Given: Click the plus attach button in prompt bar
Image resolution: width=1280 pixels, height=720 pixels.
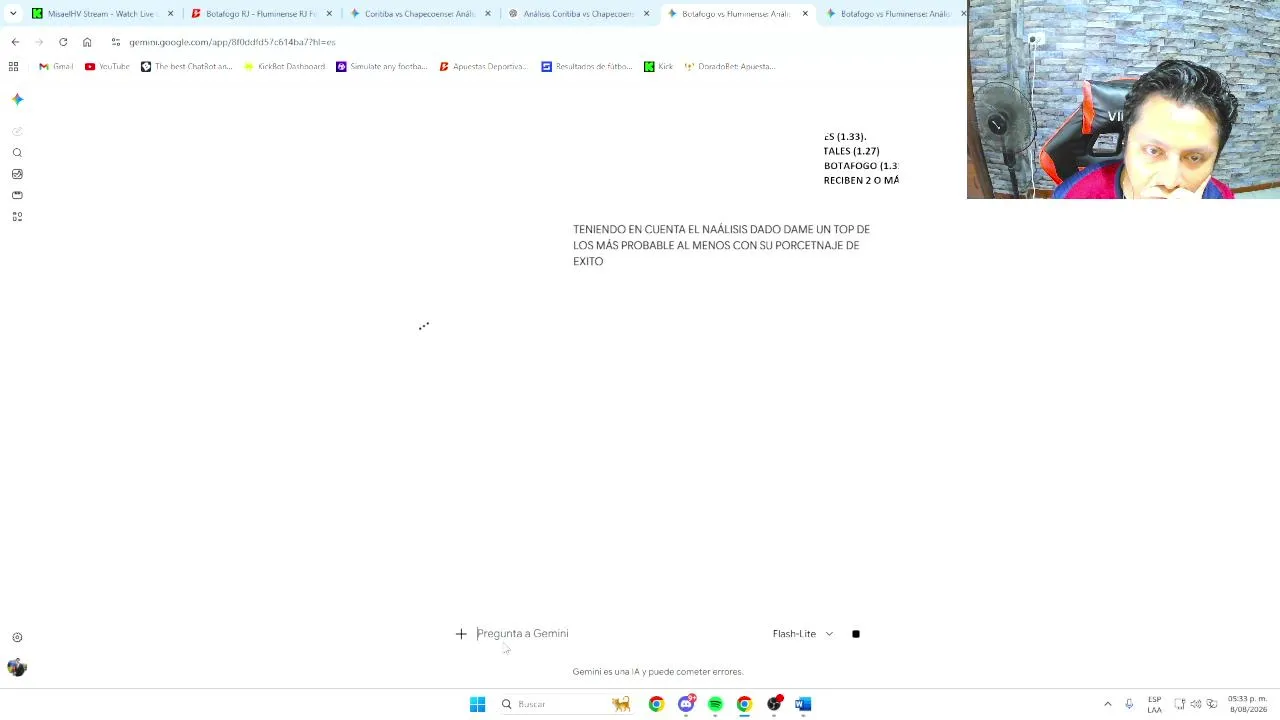Looking at the screenshot, I should (461, 634).
